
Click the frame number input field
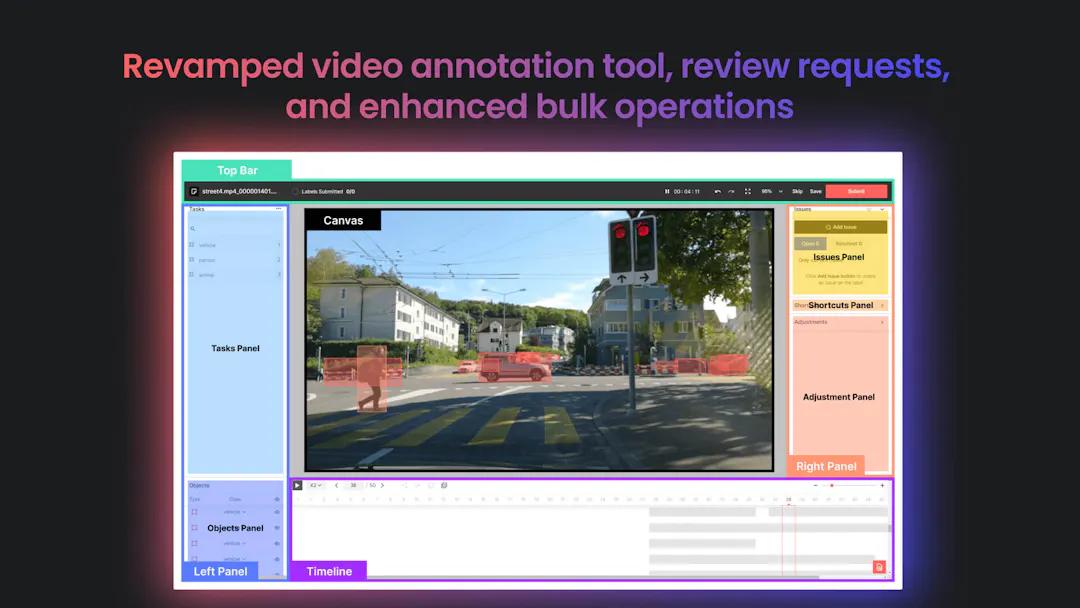pos(353,485)
